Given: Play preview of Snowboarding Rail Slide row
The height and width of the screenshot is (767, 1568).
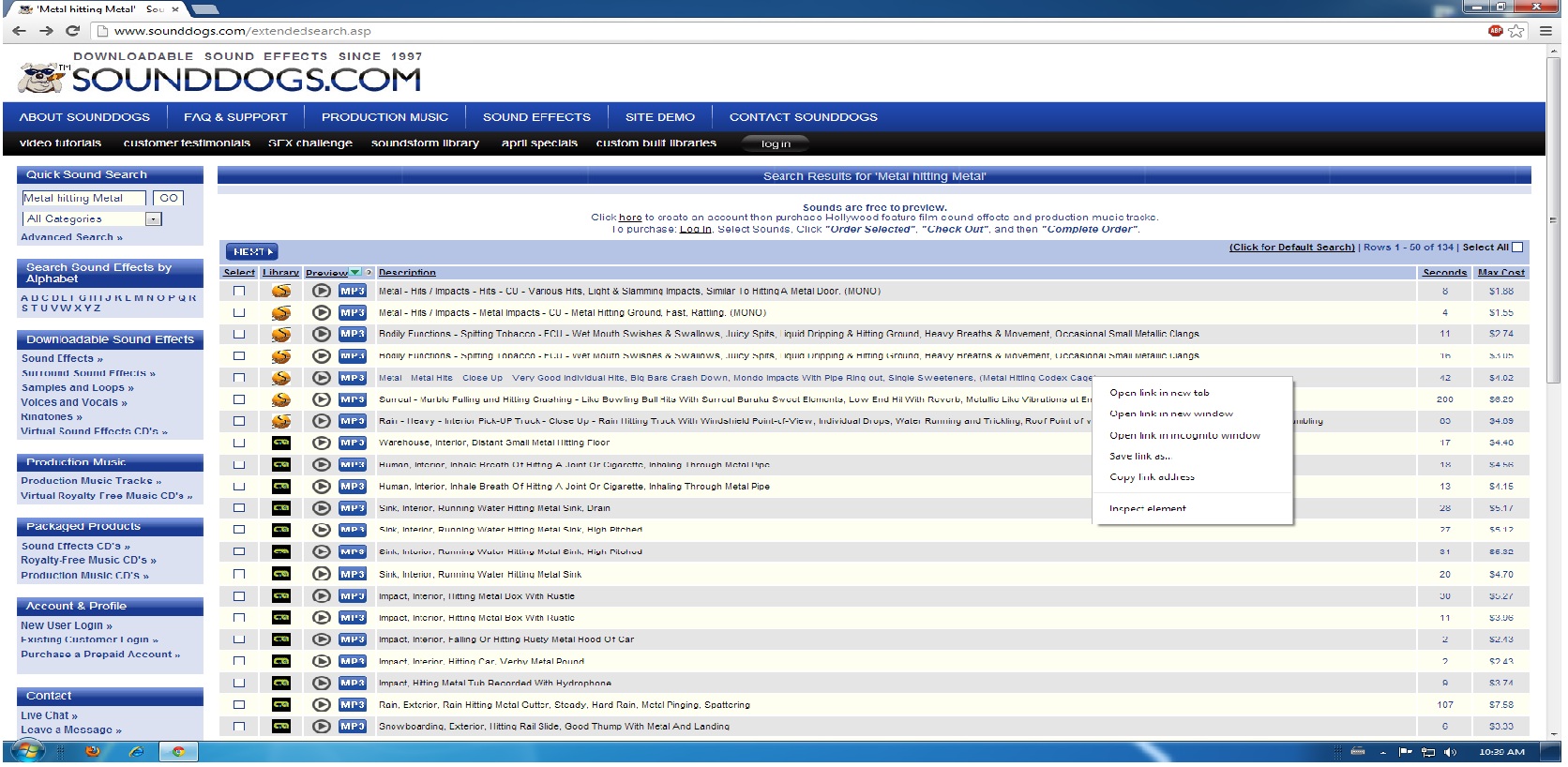Looking at the screenshot, I should (322, 727).
